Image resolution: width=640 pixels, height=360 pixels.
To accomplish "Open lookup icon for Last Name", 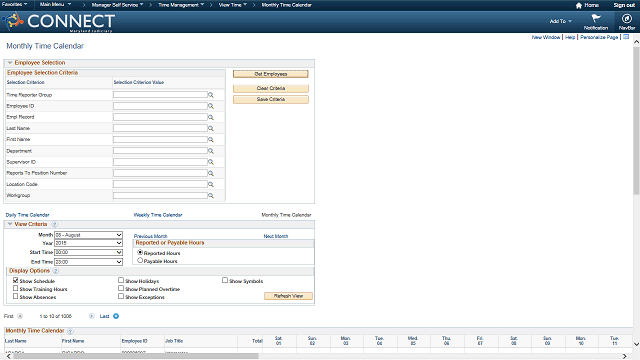I will coord(211,128).
